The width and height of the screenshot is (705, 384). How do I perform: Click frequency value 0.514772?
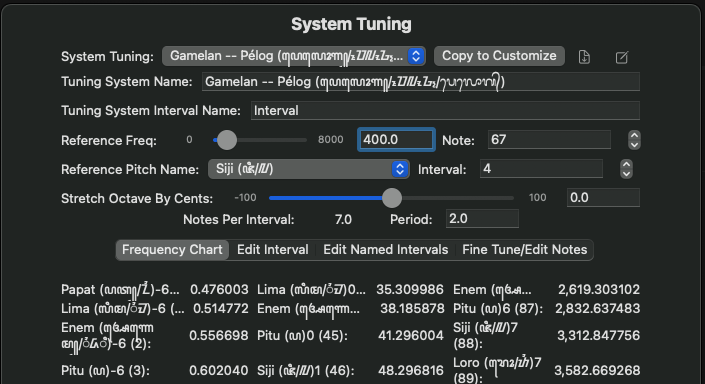coord(220,308)
